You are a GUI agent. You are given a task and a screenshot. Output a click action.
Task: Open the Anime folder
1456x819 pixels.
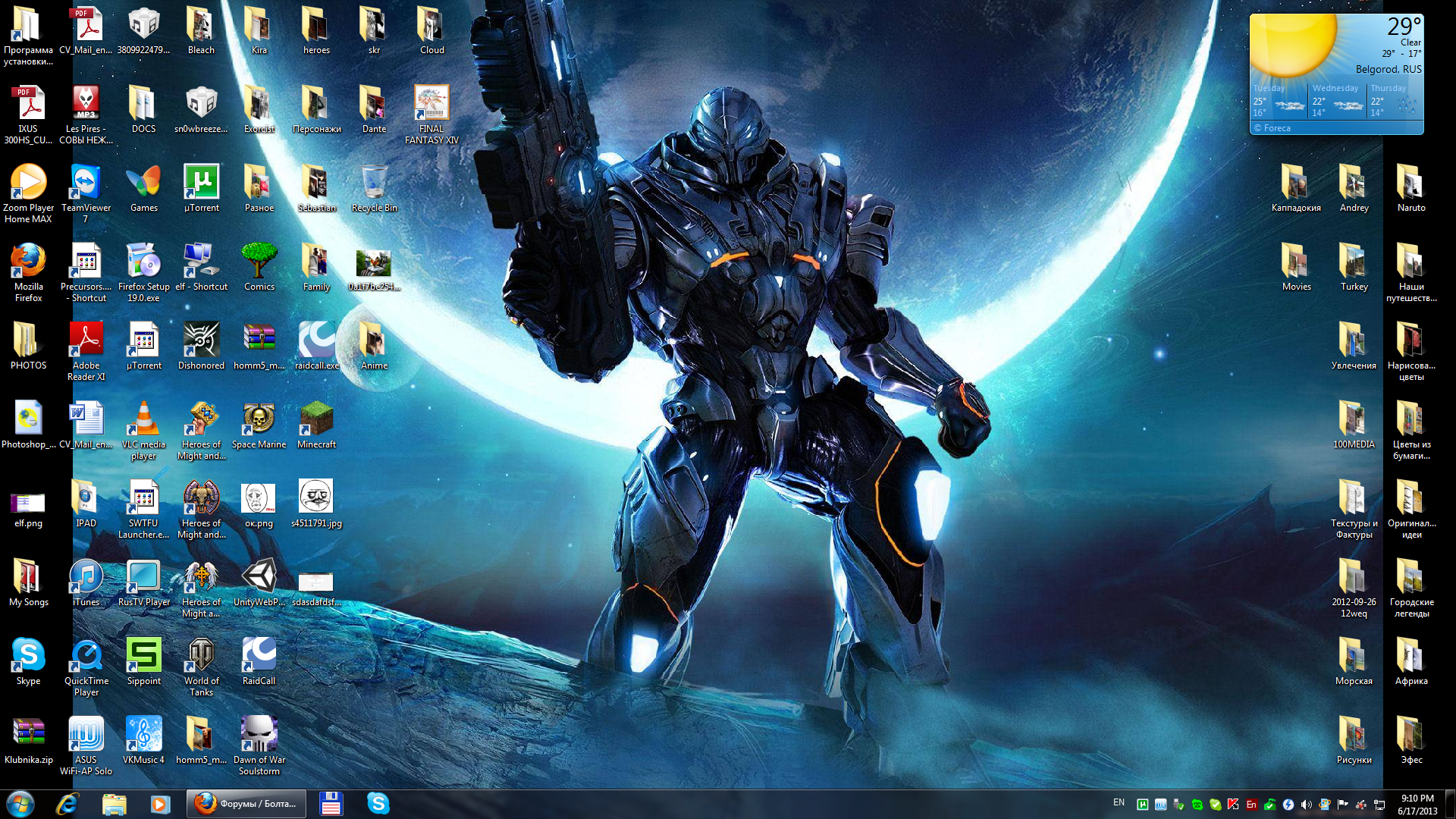coord(374,340)
